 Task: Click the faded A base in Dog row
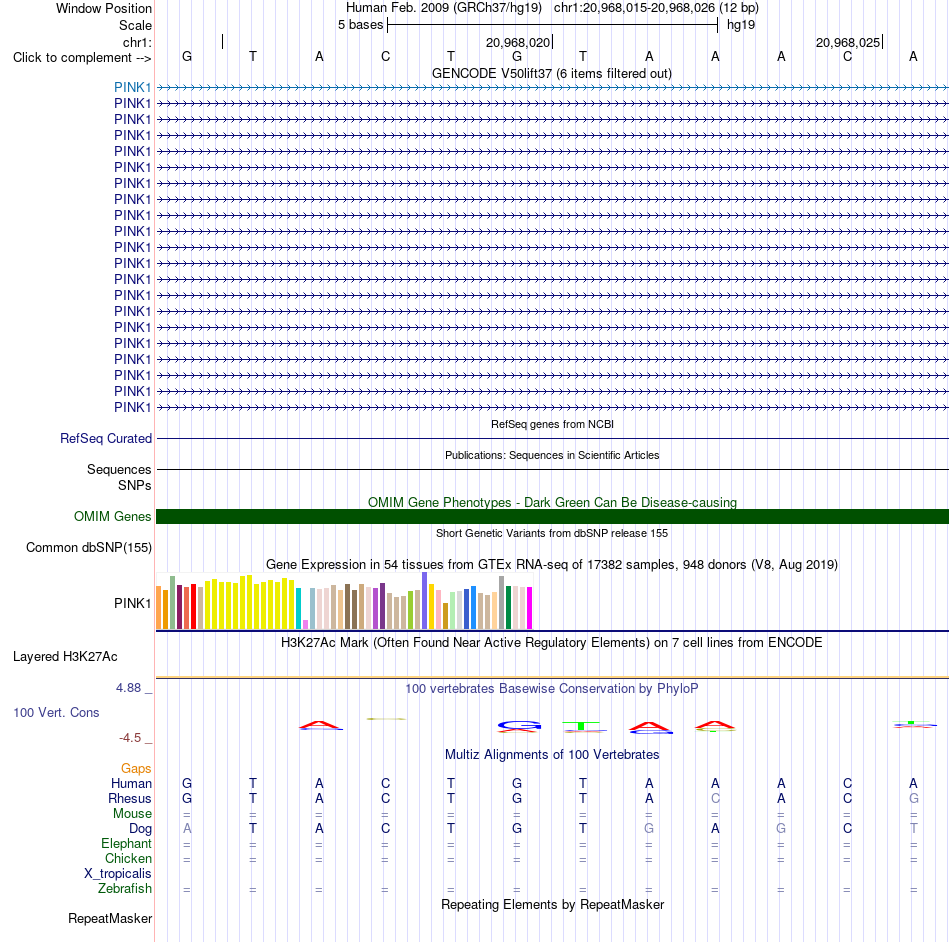[x=187, y=828]
